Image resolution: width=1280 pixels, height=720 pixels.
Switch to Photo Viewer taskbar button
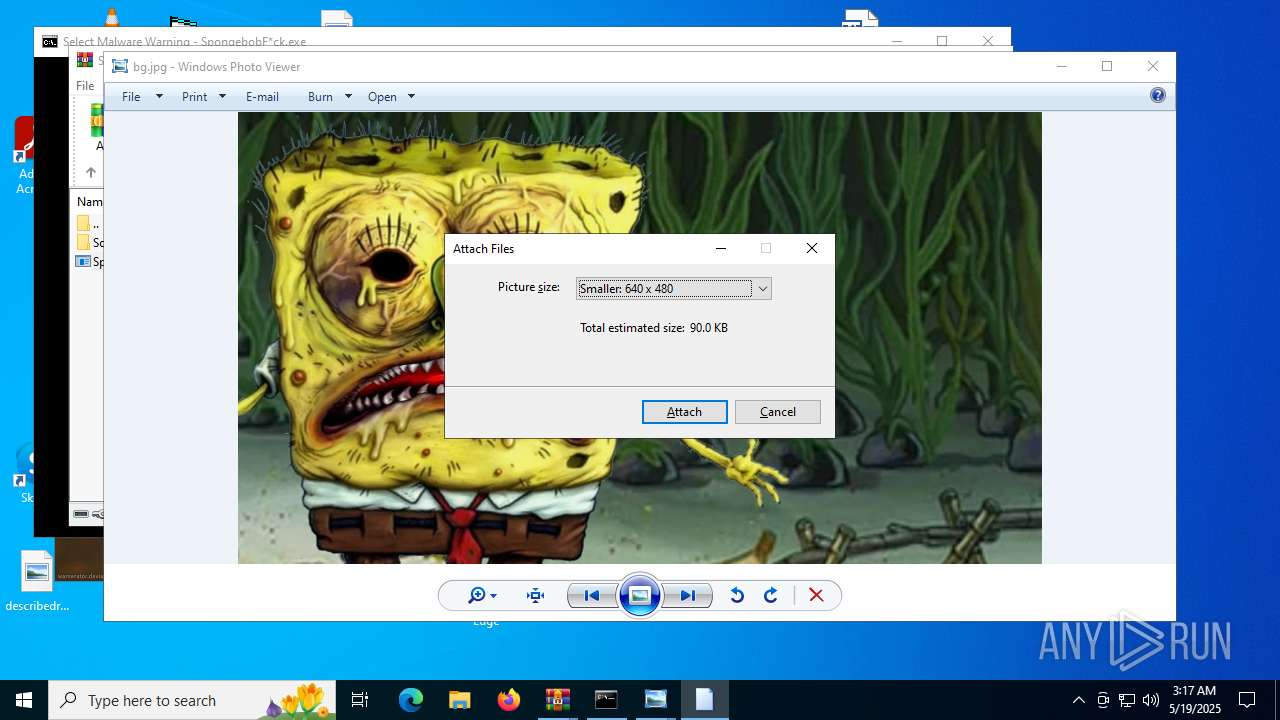655,700
